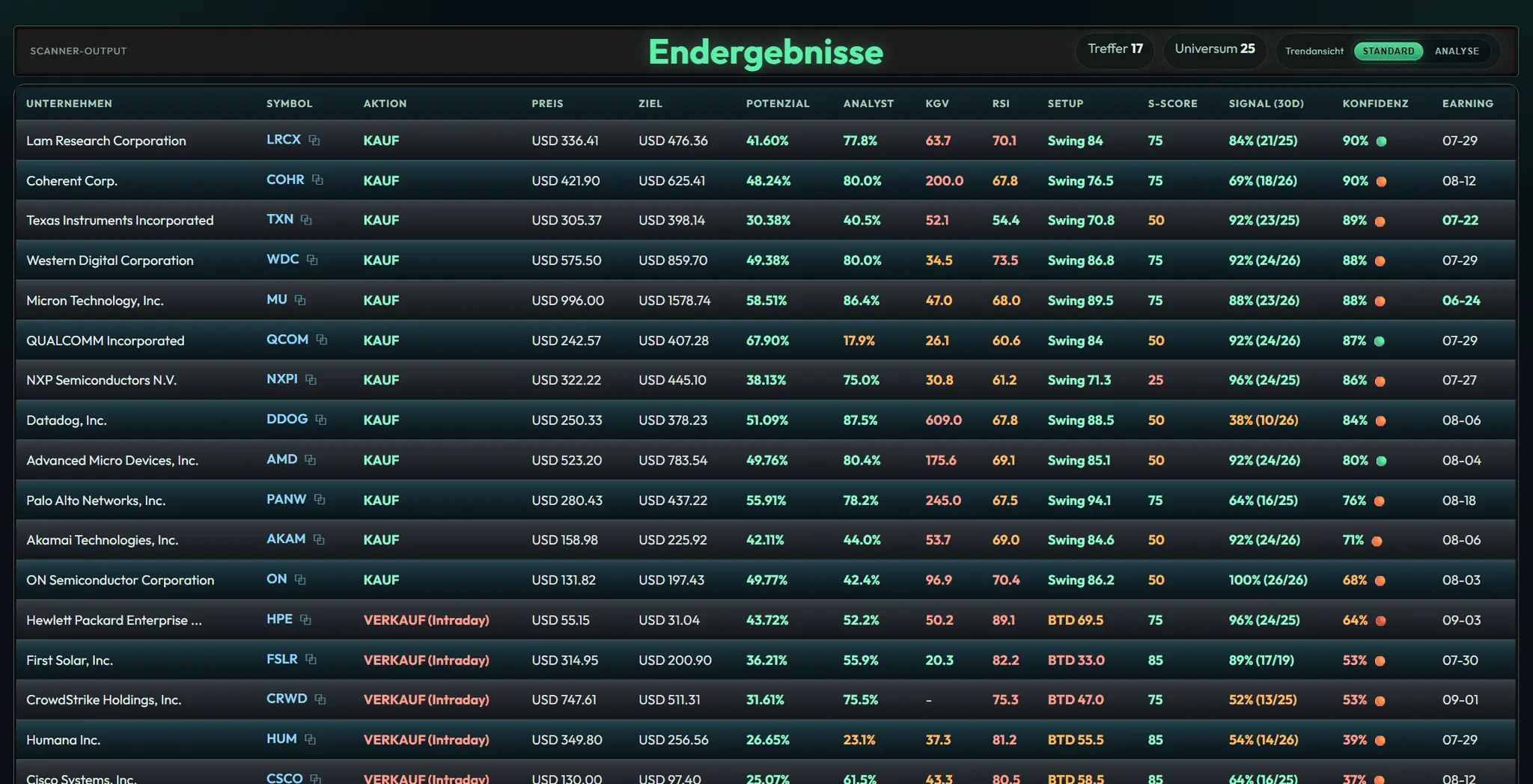Copy the NXPI symbol
1533x784 pixels.
click(311, 380)
